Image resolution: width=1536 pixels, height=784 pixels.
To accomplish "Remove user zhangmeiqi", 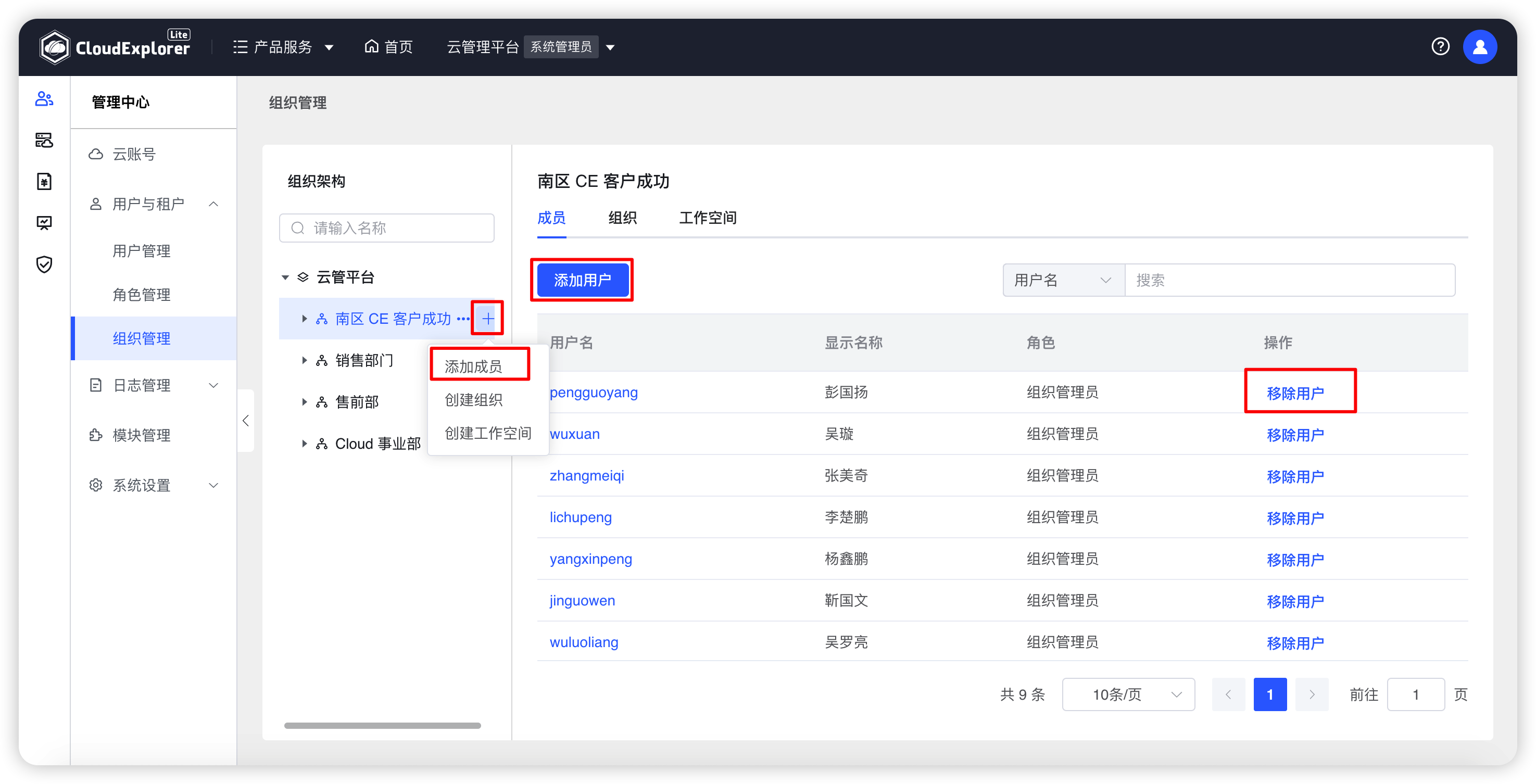I will click(x=1295, y=476).
